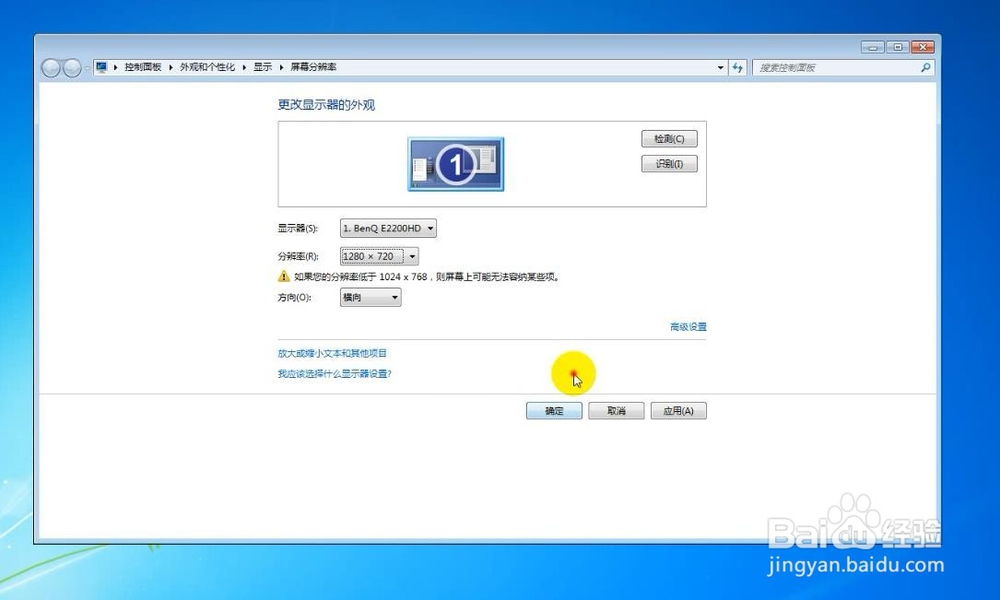Select the monitor 1 preview thumbnail

tap(454, 163)
